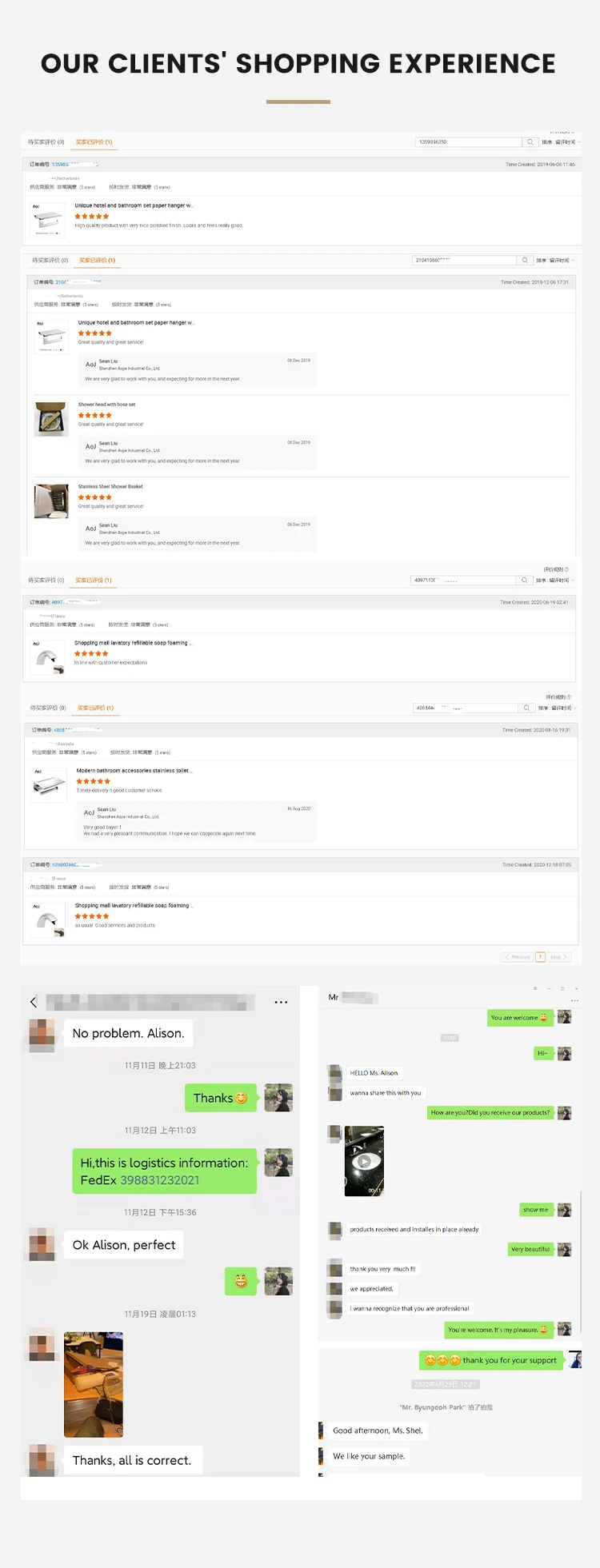Screen dimensions: 600x1568
Task: Click the Previous pagination button
Action: (x=518, y=957)
